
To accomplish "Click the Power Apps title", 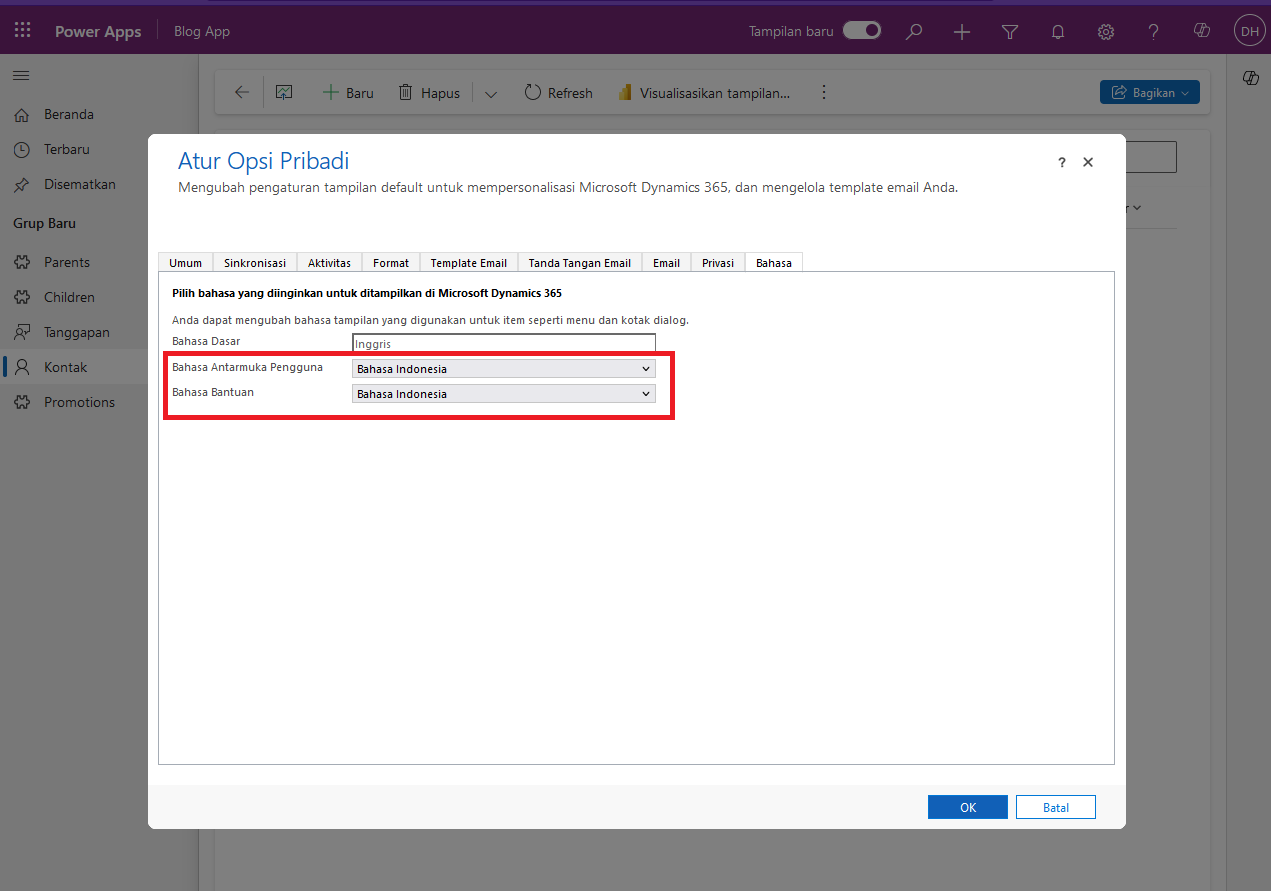I will (x=98, y=31).
